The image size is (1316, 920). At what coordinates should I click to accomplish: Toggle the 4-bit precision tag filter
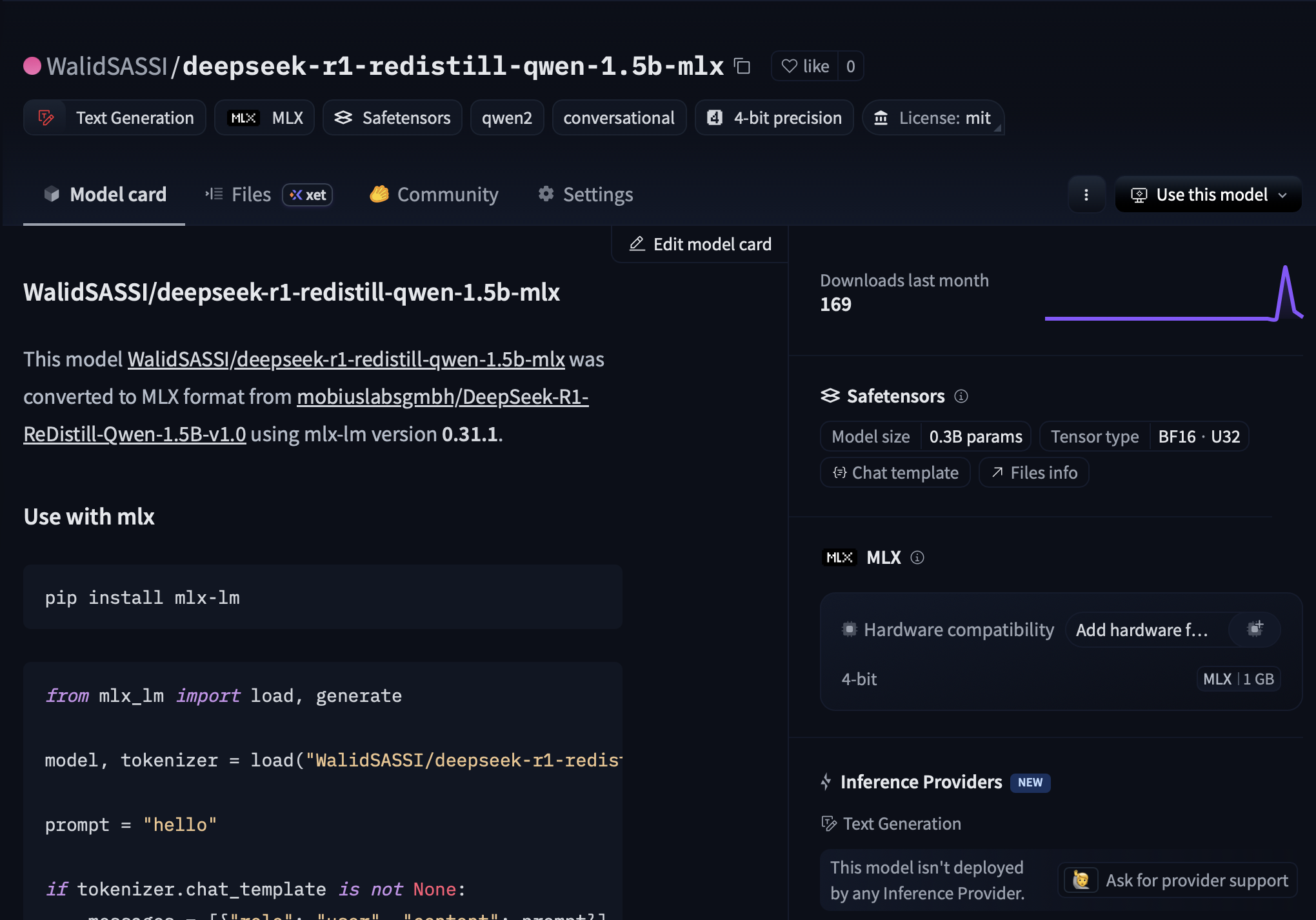point(773,117)
